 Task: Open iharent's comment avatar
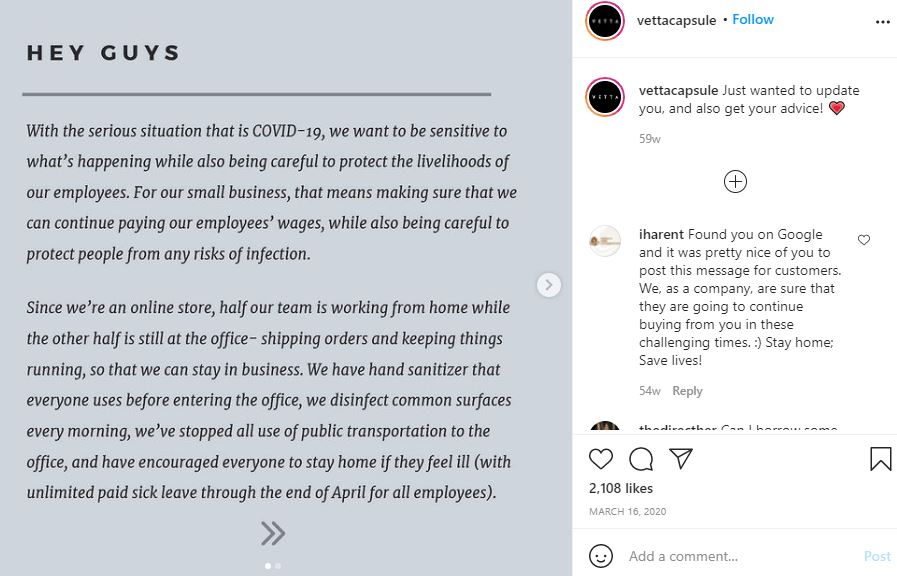click(x=605, y=241)
